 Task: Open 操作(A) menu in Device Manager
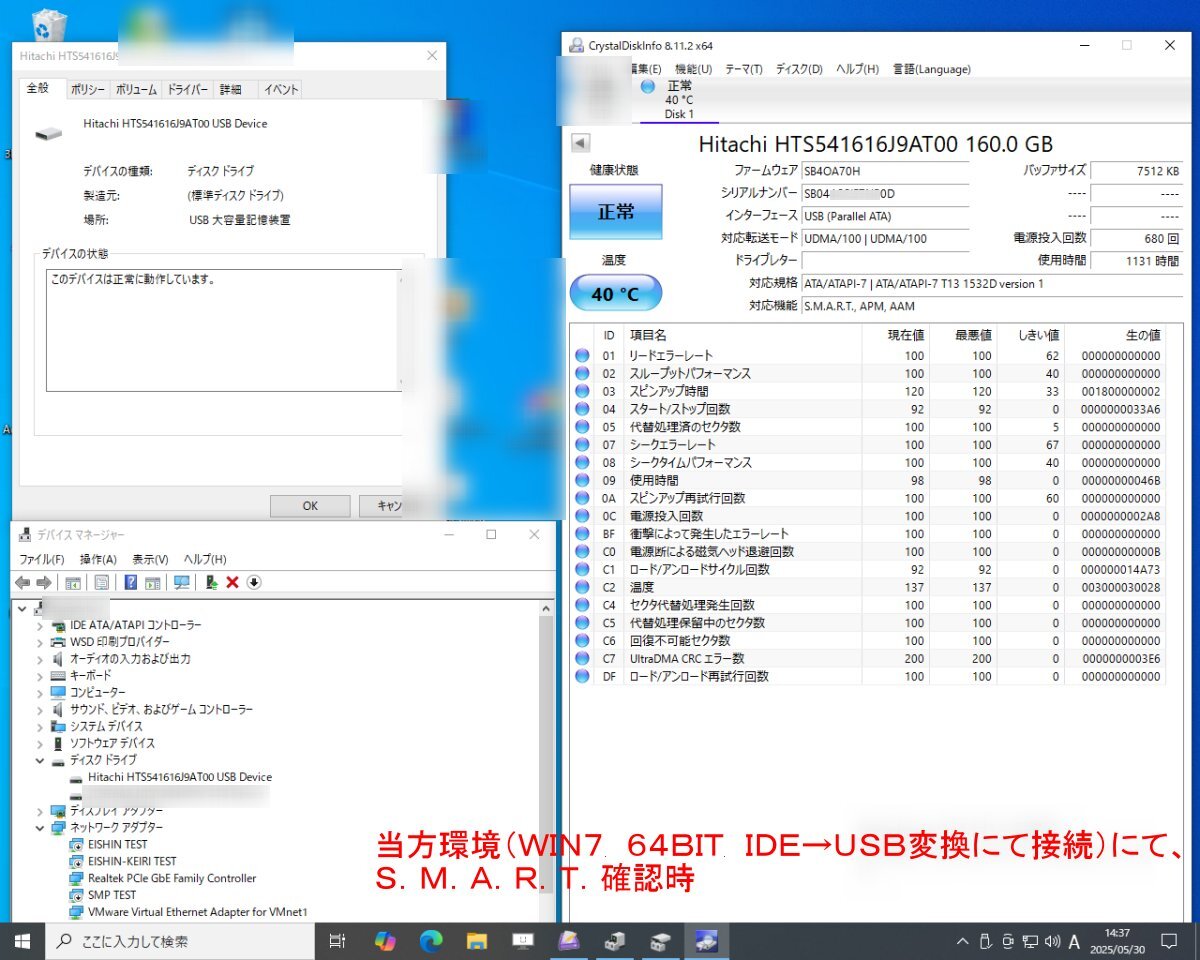click(98, 559)
